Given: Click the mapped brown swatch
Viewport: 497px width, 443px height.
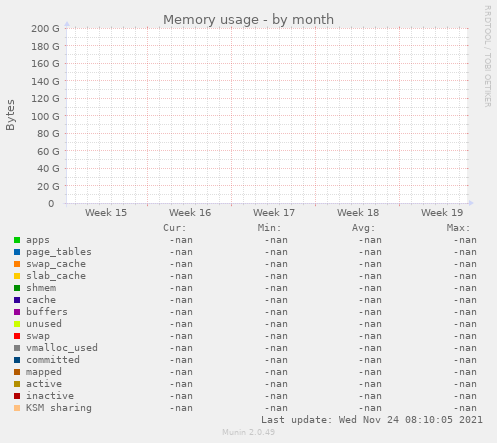Looking at the screenshot, I should (x=17, y=372).
